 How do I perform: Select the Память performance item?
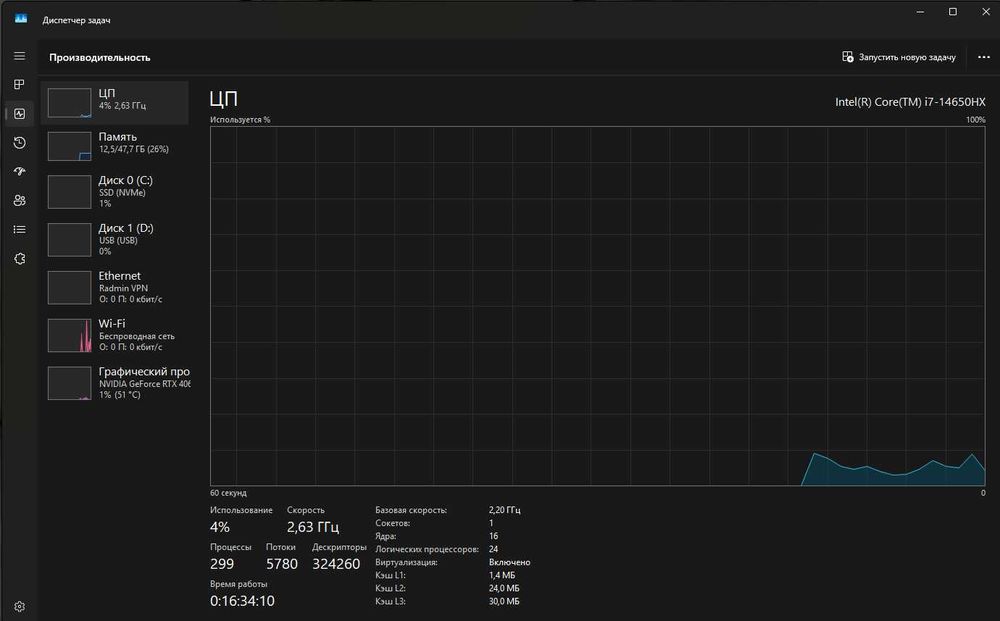click(x=115, y=146)
